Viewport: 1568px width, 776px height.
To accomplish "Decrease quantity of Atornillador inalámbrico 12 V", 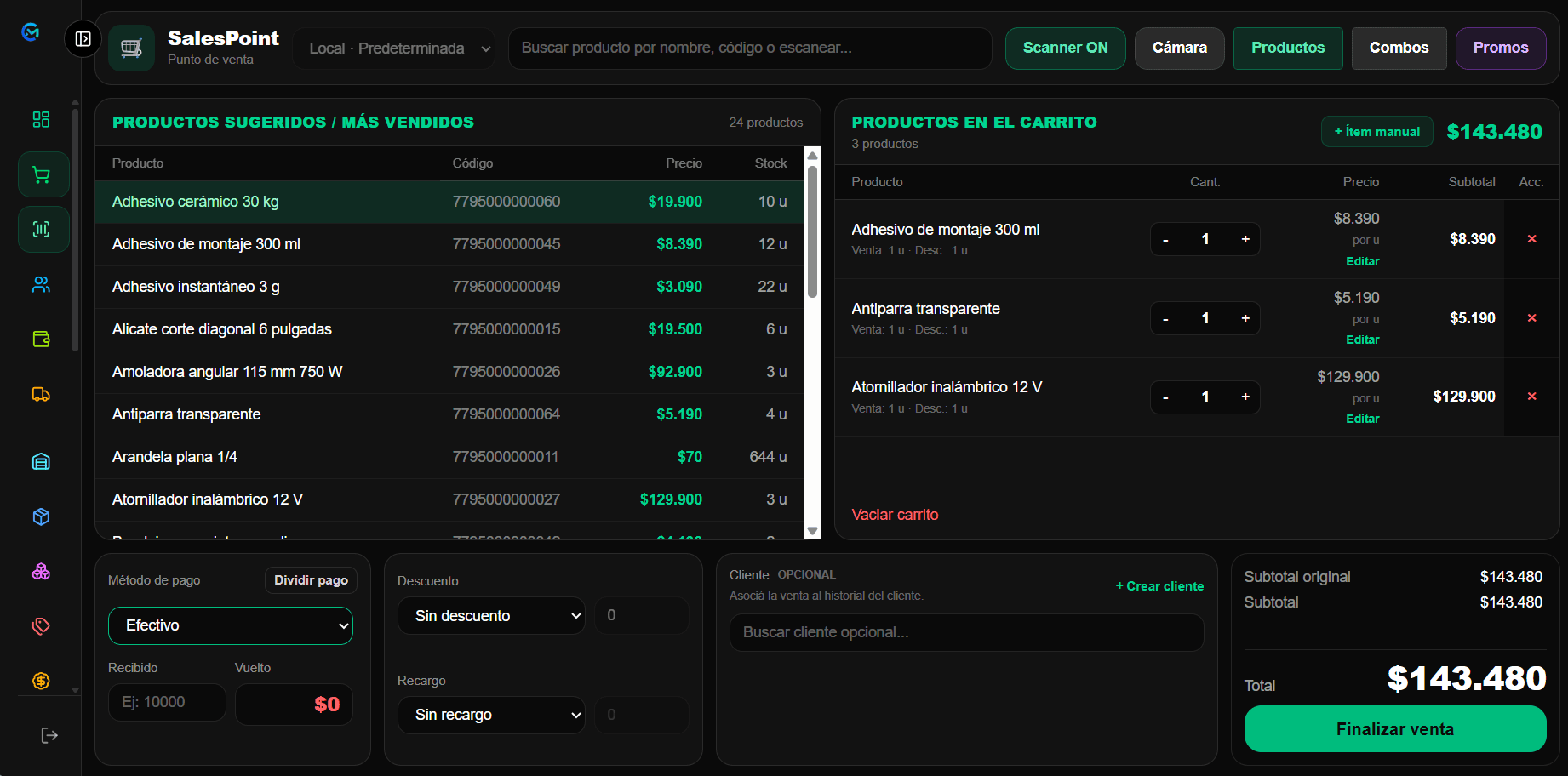I will tap(1165, 397).
